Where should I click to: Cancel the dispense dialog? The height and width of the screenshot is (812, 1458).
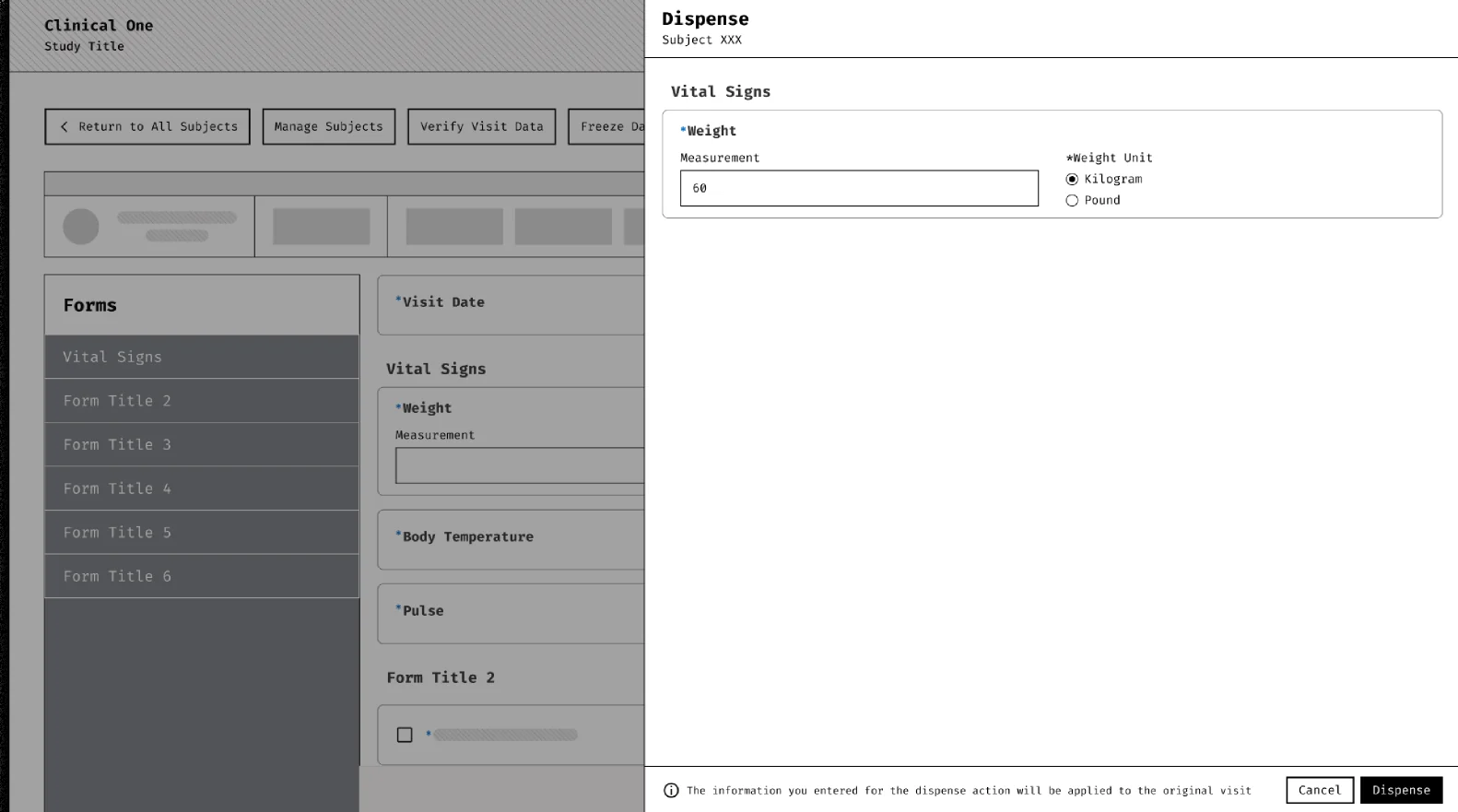coord(1320,790)
